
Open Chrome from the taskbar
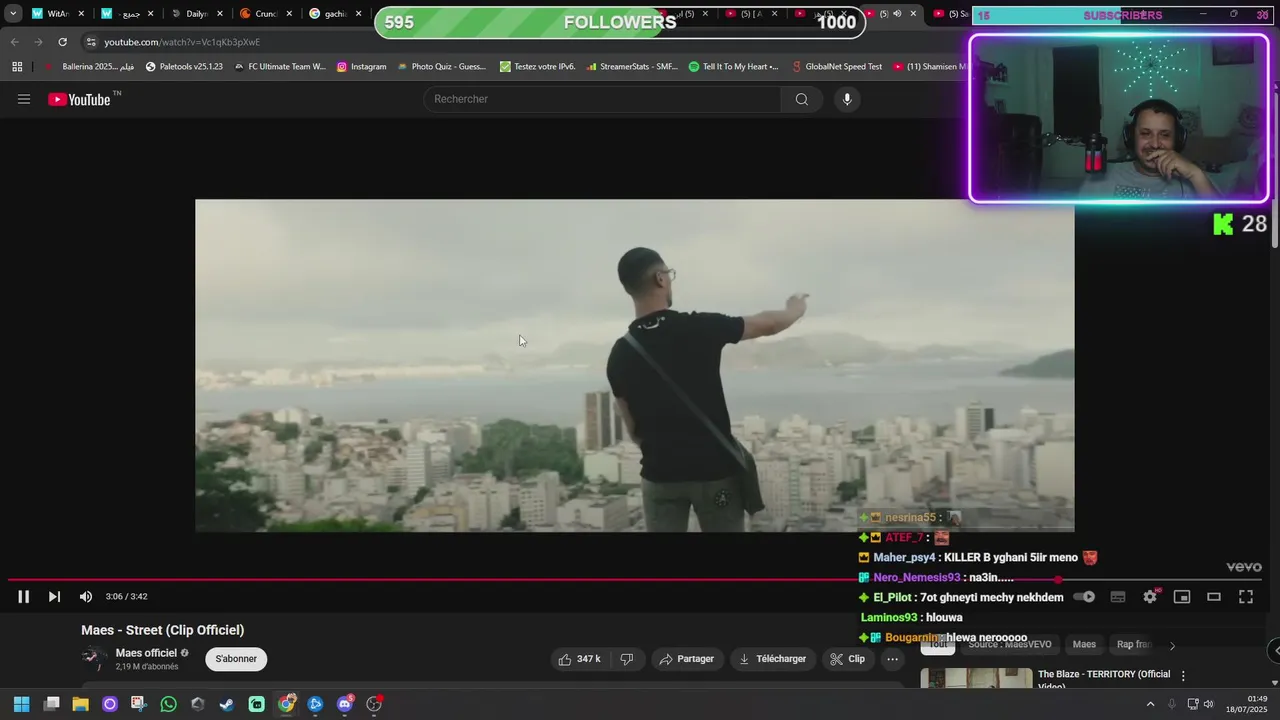point(286,704)
